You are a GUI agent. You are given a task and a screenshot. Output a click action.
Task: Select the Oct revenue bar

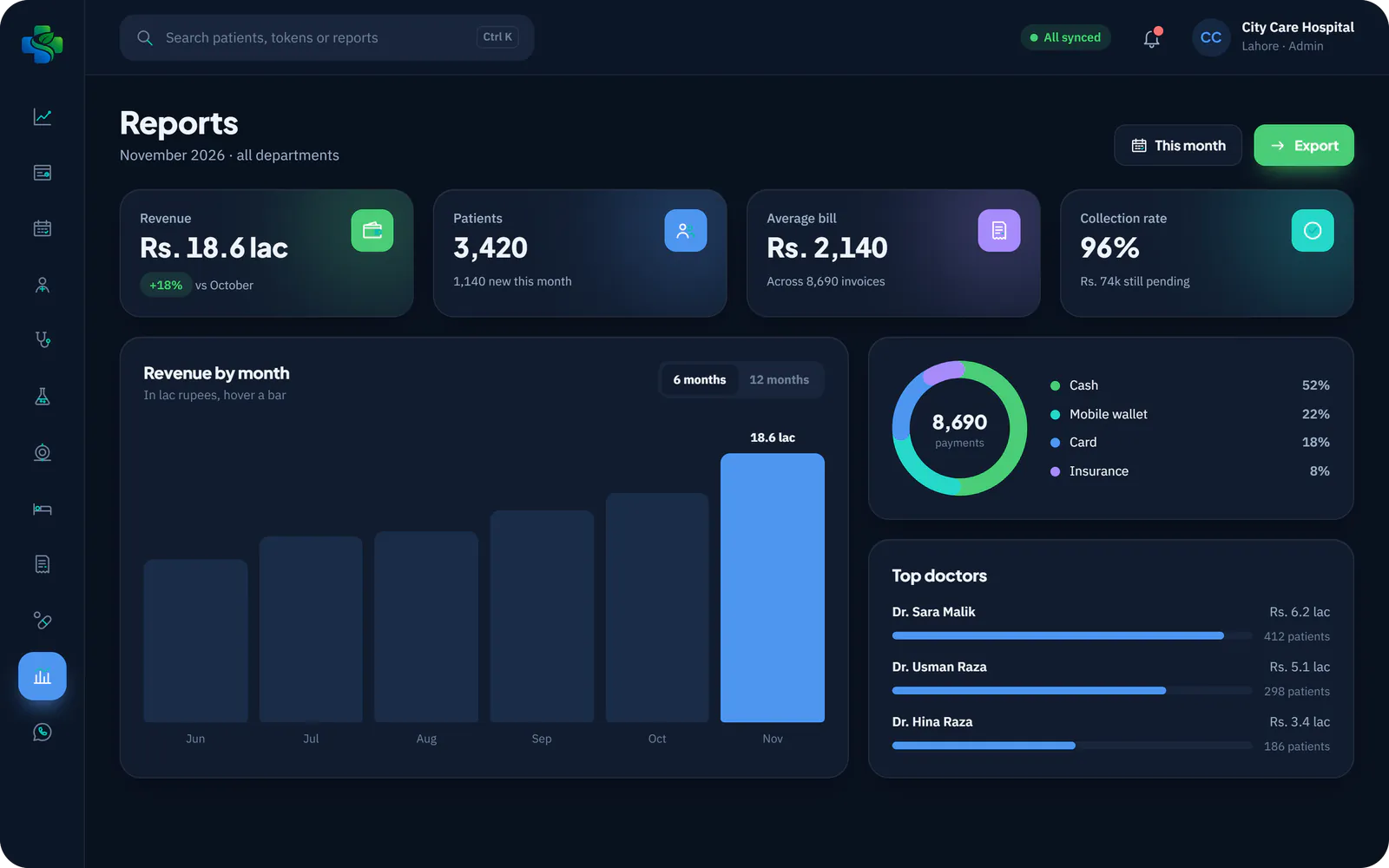tap(657, 608)
